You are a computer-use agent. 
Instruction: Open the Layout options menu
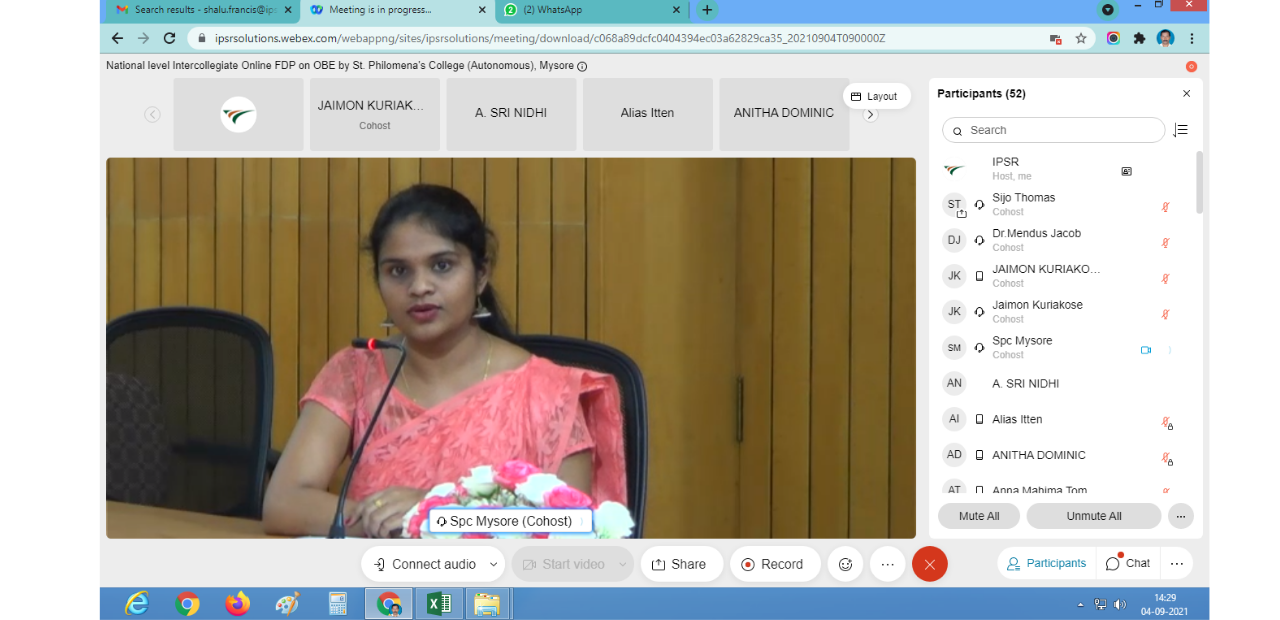pyautogui.click(x=875, y=96)
